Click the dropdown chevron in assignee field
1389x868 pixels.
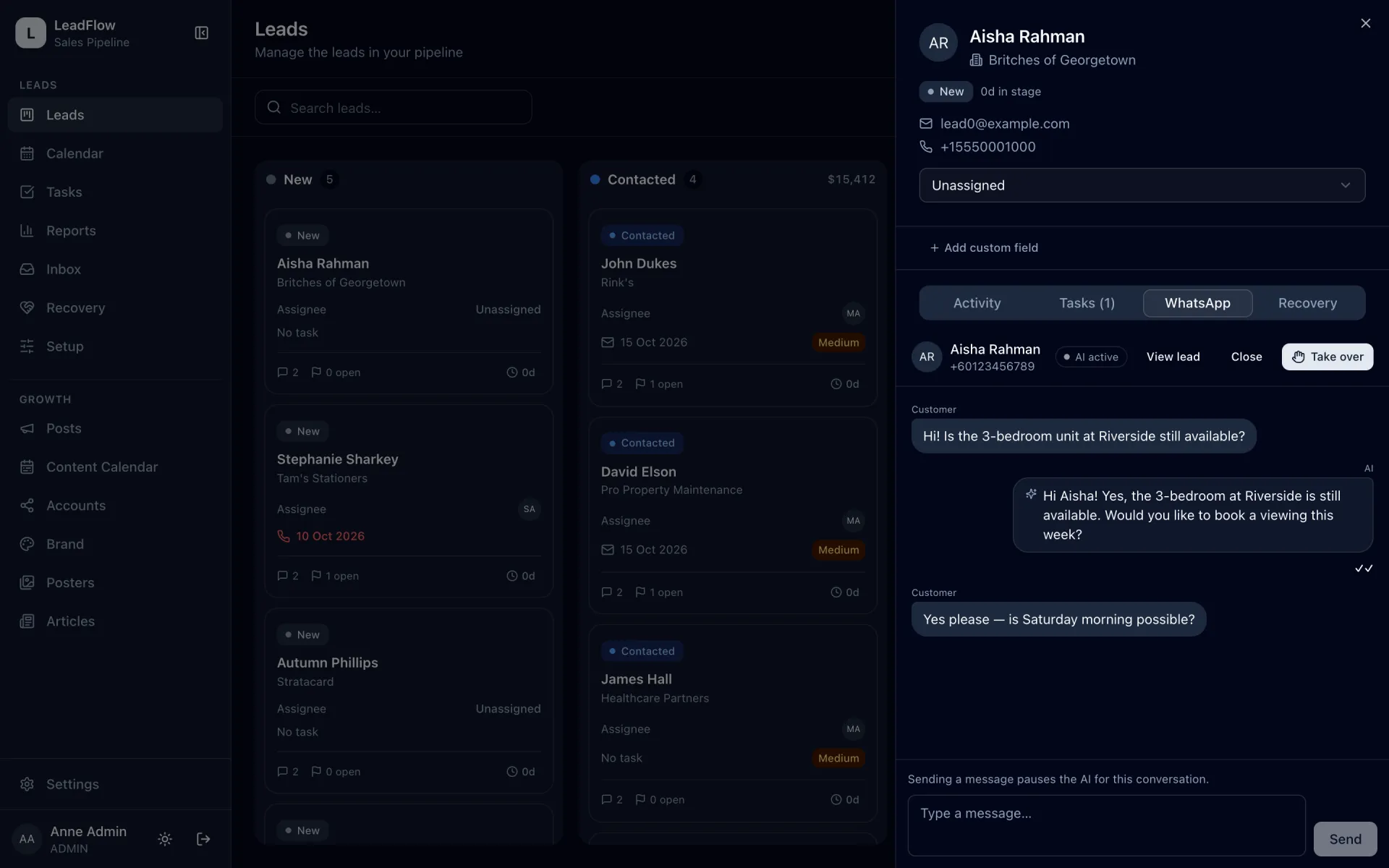tap(1345, 185)
